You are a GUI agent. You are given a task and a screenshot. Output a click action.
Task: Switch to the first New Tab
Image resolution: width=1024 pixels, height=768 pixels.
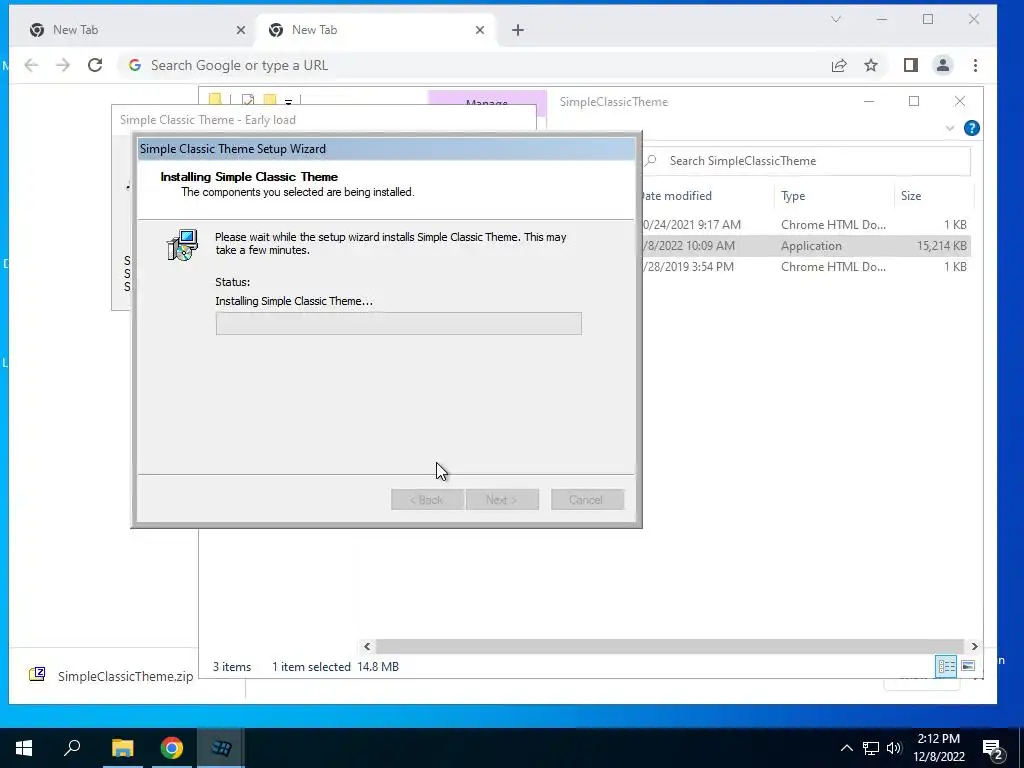point(134,30)
